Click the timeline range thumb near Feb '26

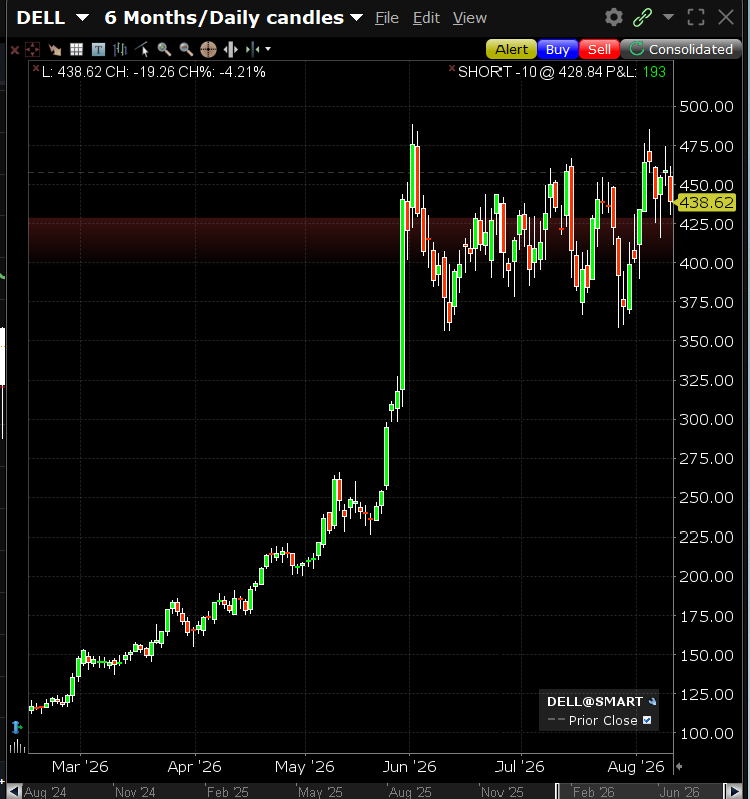557,791
